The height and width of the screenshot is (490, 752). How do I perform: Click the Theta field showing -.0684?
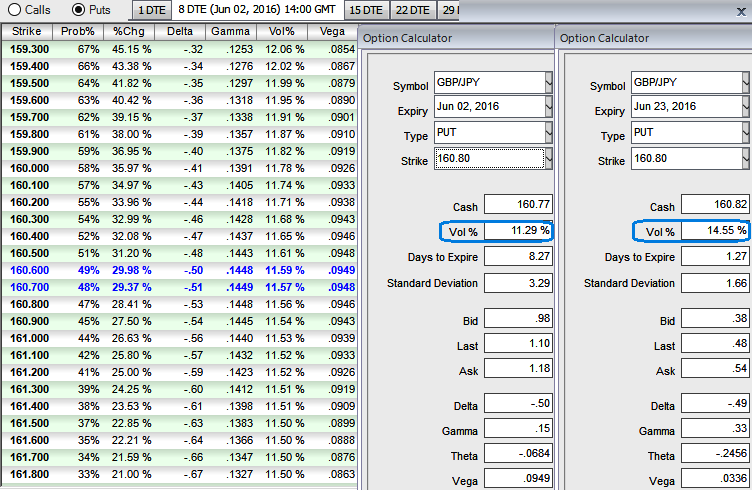pos(518,453)
